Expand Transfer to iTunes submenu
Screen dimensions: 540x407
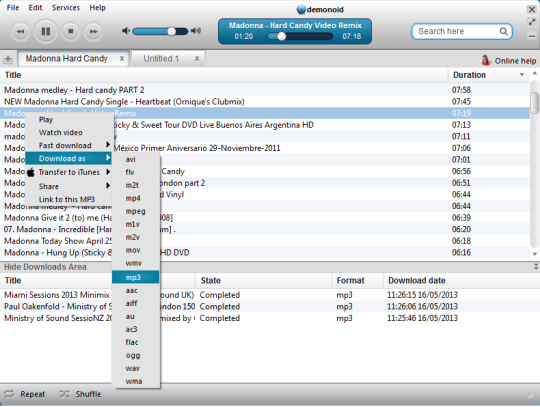pyautogui.click(x=68, y=172)
